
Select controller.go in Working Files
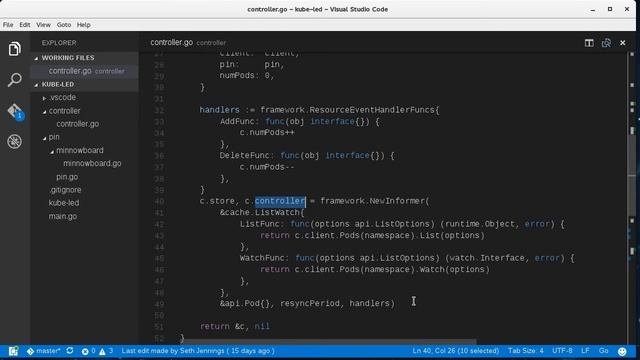85,71
